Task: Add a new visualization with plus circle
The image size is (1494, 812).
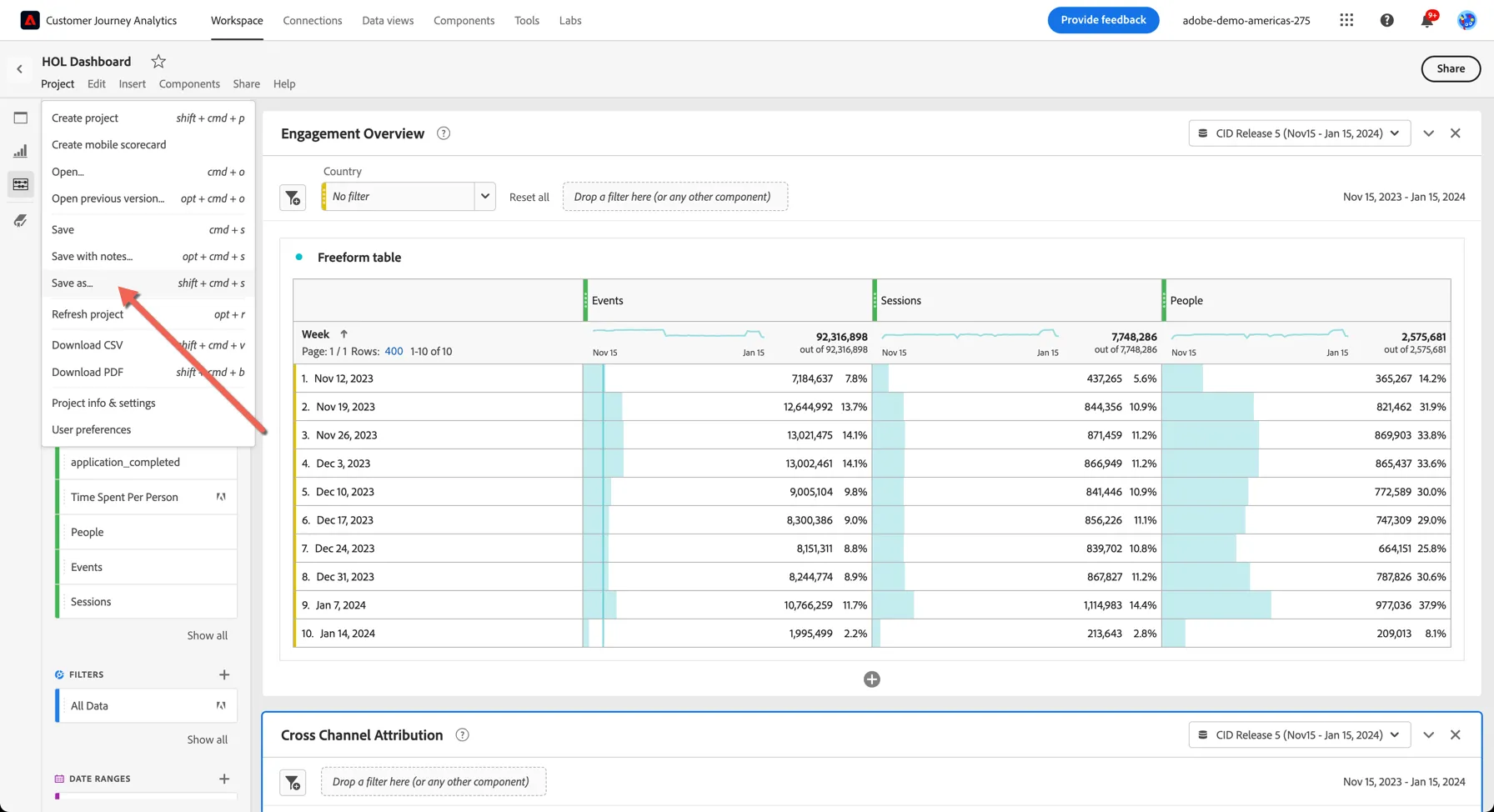Action: pos(872,679)
